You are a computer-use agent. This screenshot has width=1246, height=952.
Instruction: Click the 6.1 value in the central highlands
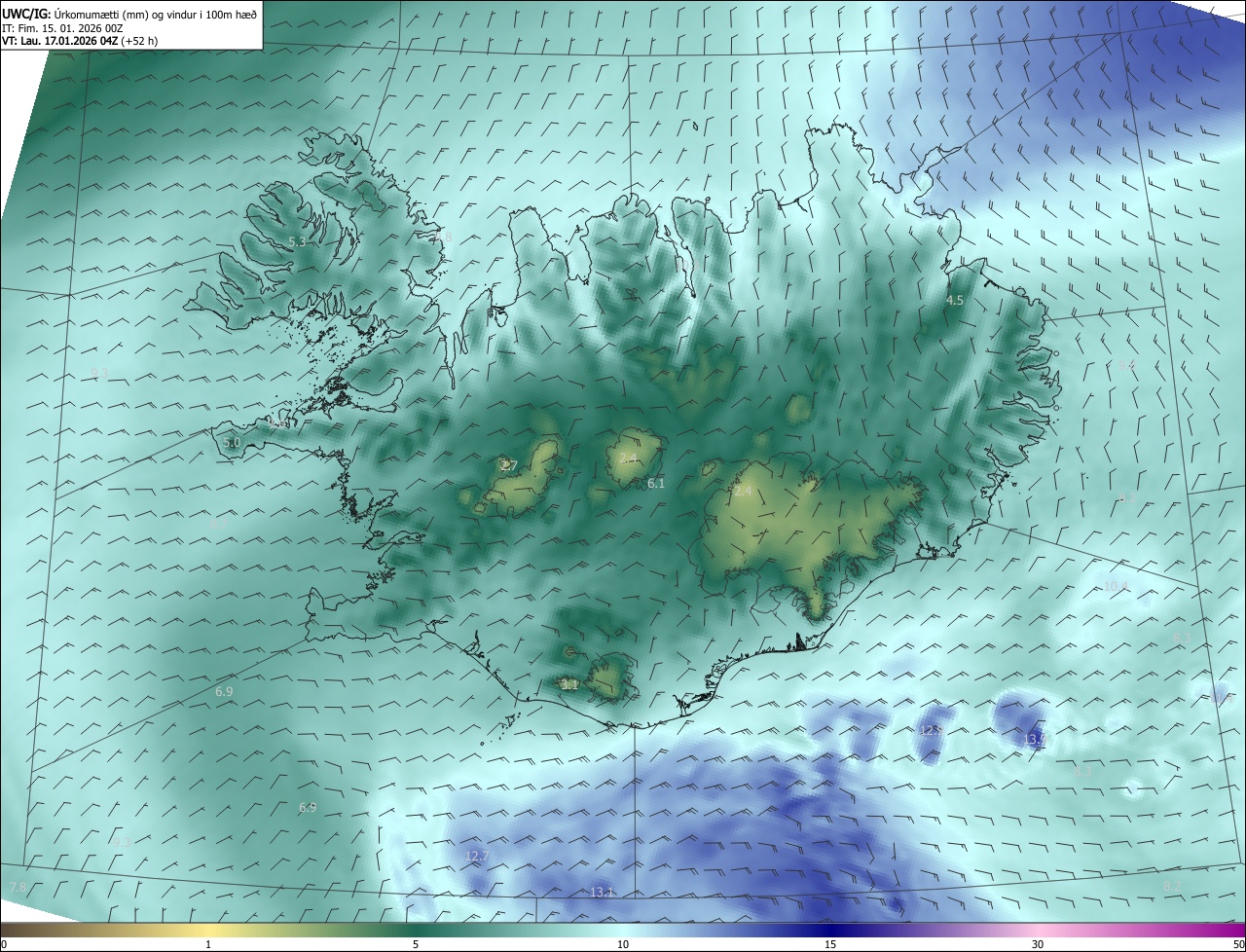point(656,484)
